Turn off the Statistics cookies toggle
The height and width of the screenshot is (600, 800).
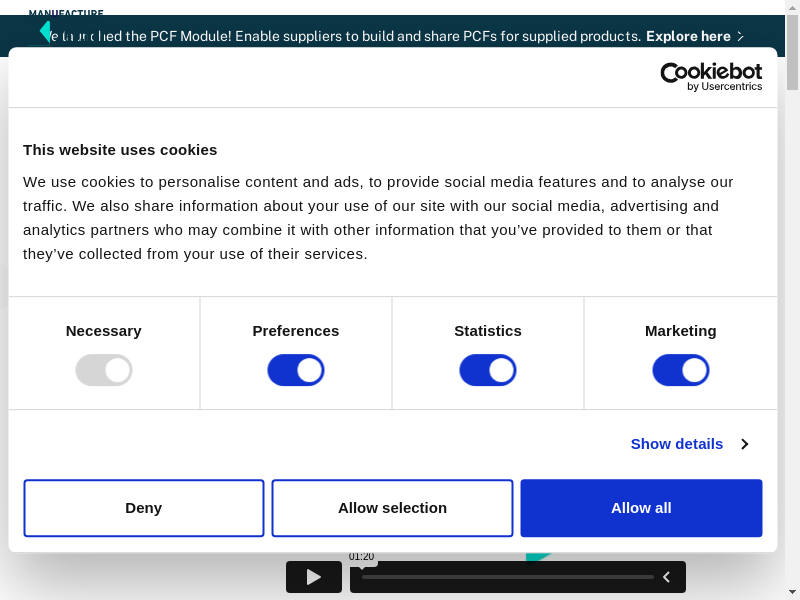pyautogui.click(x=488, y=370)
